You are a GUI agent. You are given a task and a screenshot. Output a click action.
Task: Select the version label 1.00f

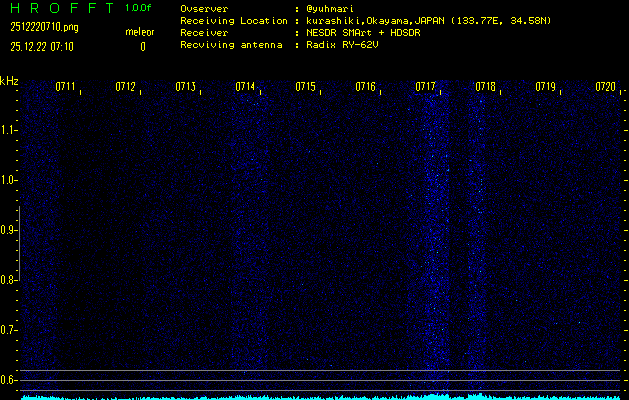point(138,8)
